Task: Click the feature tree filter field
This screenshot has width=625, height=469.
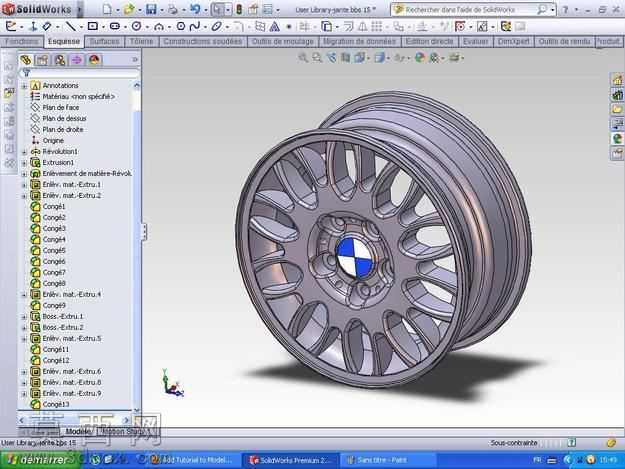Action: pos(81,73)
